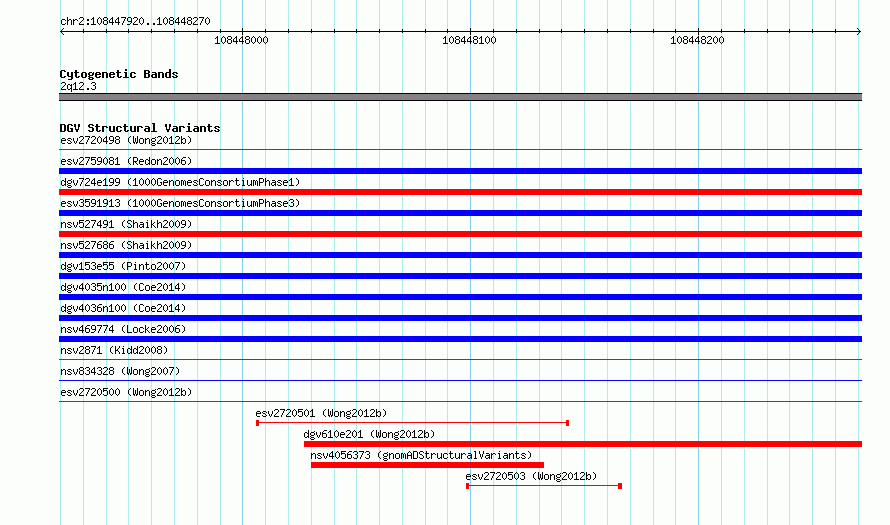Open dgv153e55 (Pinto2007) variant label

pyautogui.click(x=123, y=266)
